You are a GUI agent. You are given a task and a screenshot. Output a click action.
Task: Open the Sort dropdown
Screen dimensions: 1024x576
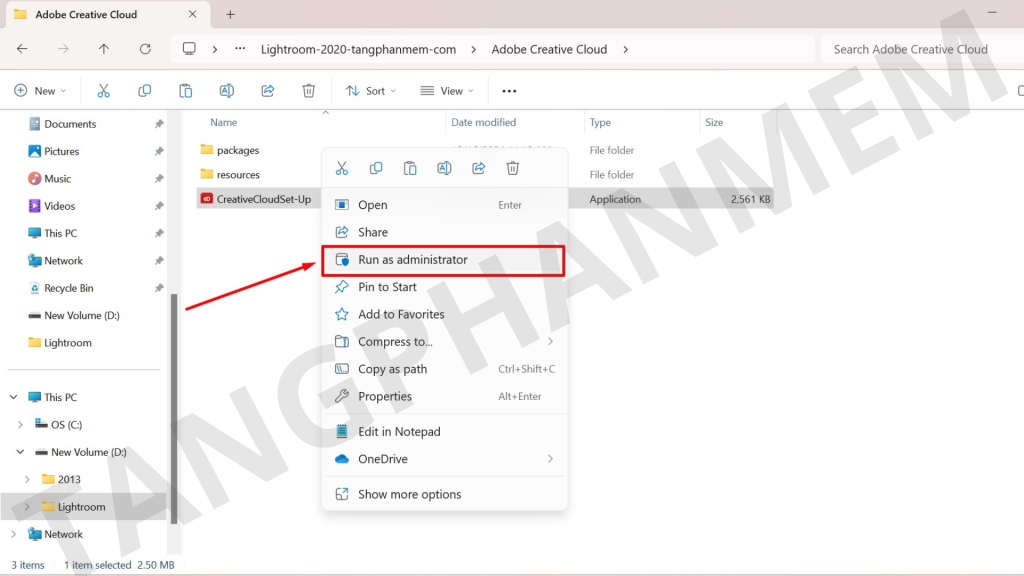[x=371, y=91]
